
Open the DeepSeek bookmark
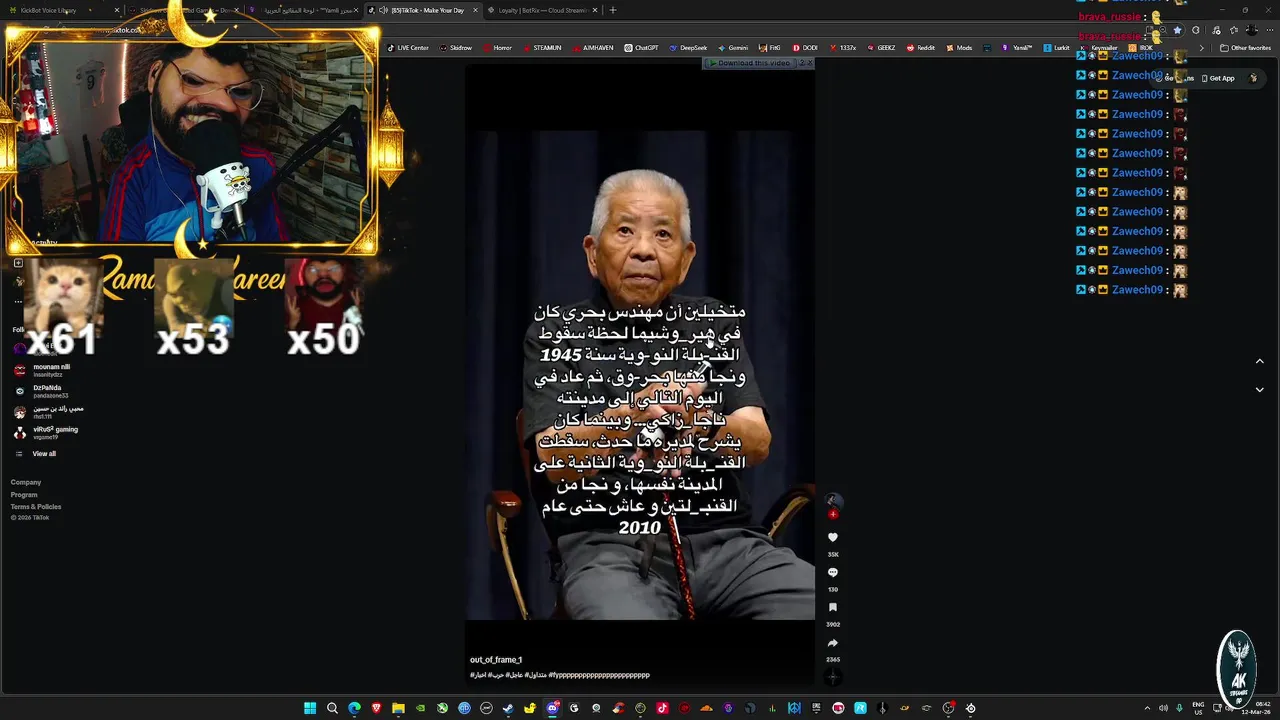[x=688, y=48]
